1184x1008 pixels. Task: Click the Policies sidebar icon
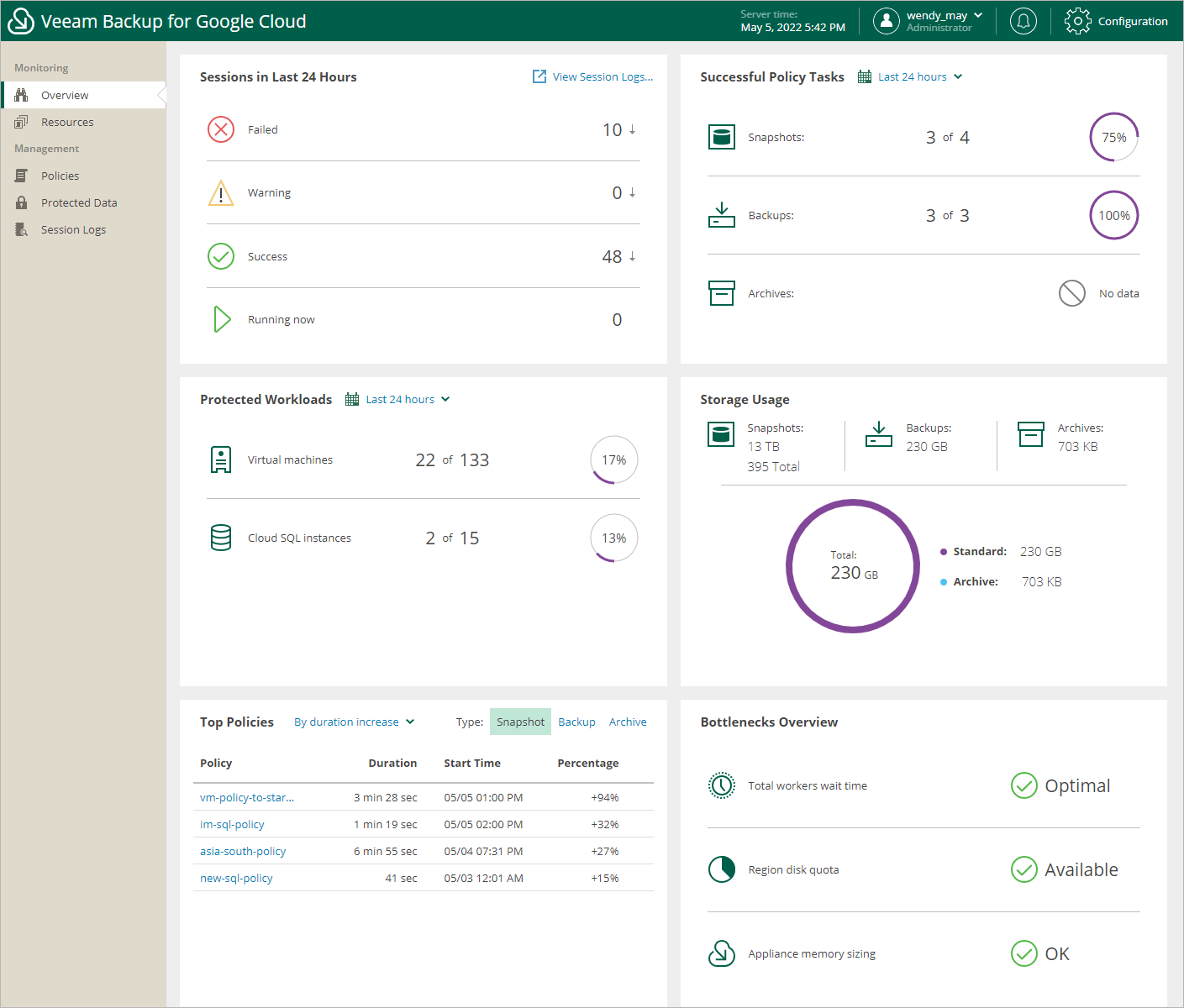coord(22,176)
